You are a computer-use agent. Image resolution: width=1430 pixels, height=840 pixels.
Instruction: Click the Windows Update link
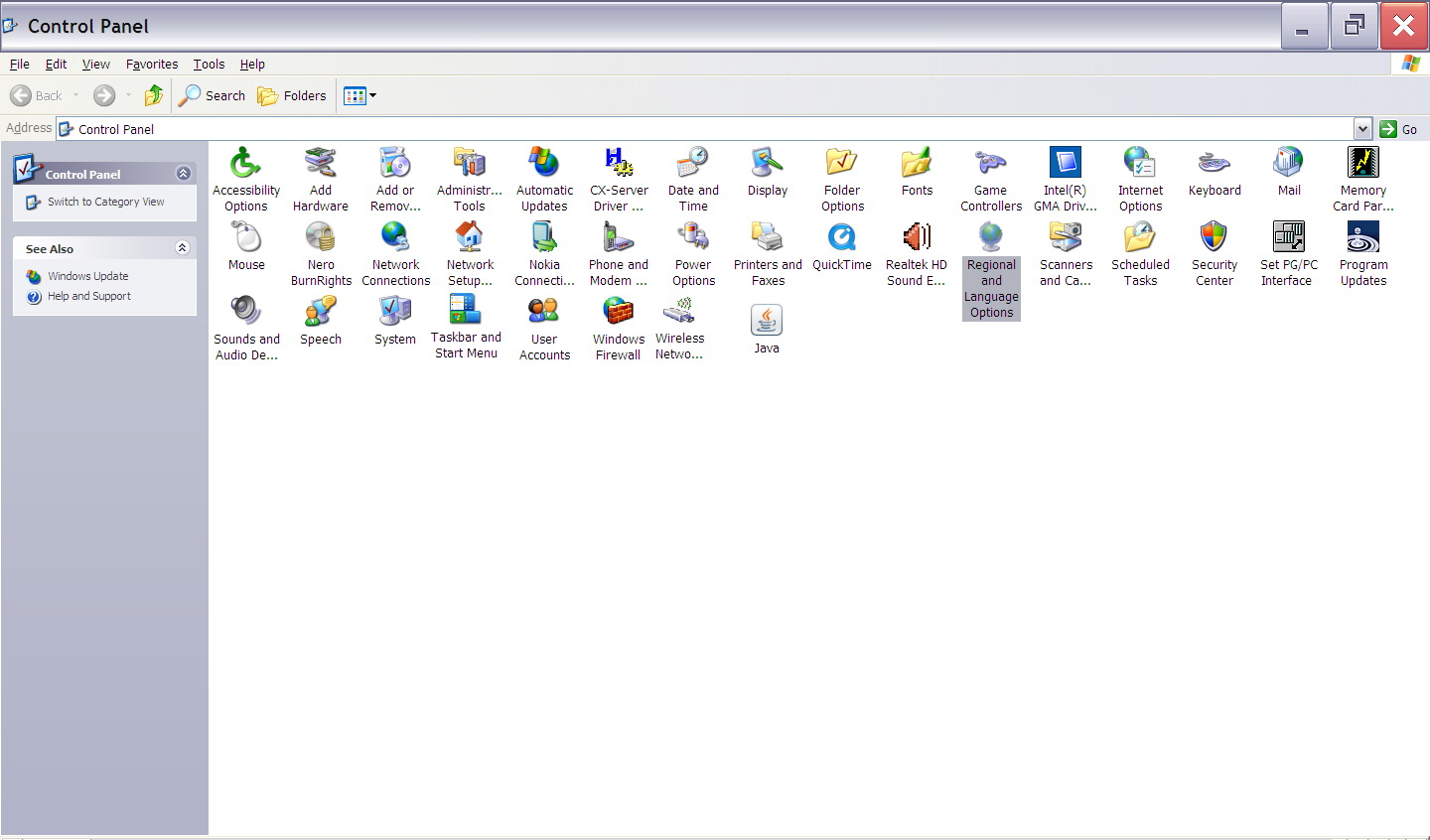pyautogui.click(x=87, y=276)
